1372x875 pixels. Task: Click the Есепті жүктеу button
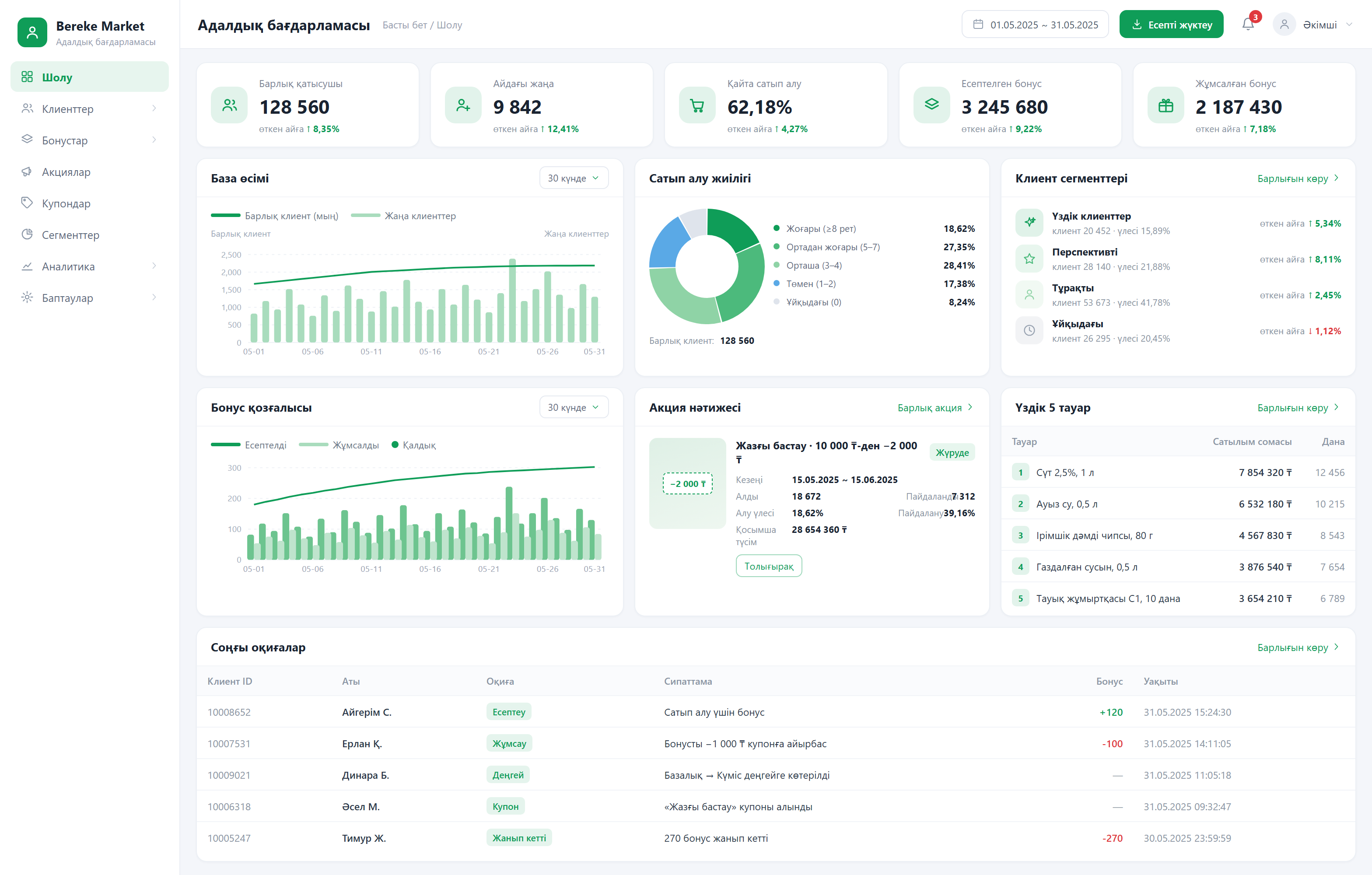point(1171,24)
